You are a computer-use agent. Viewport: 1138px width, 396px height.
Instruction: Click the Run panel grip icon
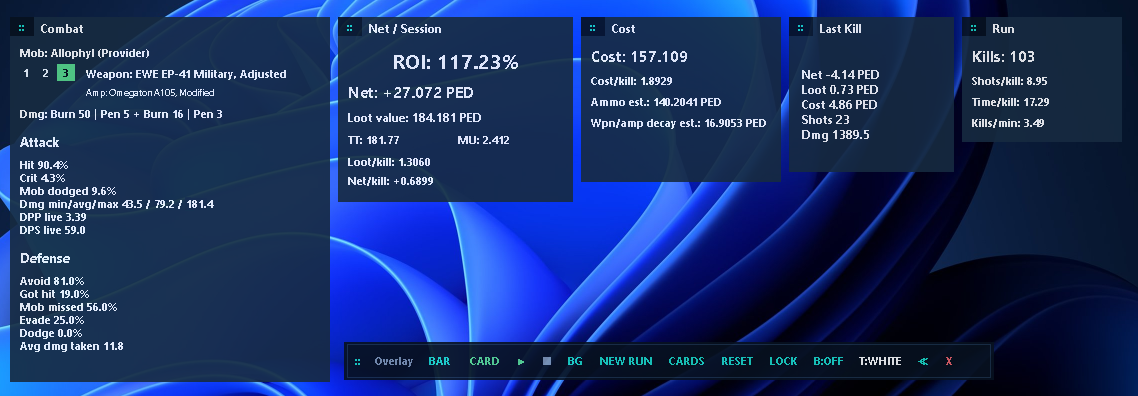tap(974, 28)
